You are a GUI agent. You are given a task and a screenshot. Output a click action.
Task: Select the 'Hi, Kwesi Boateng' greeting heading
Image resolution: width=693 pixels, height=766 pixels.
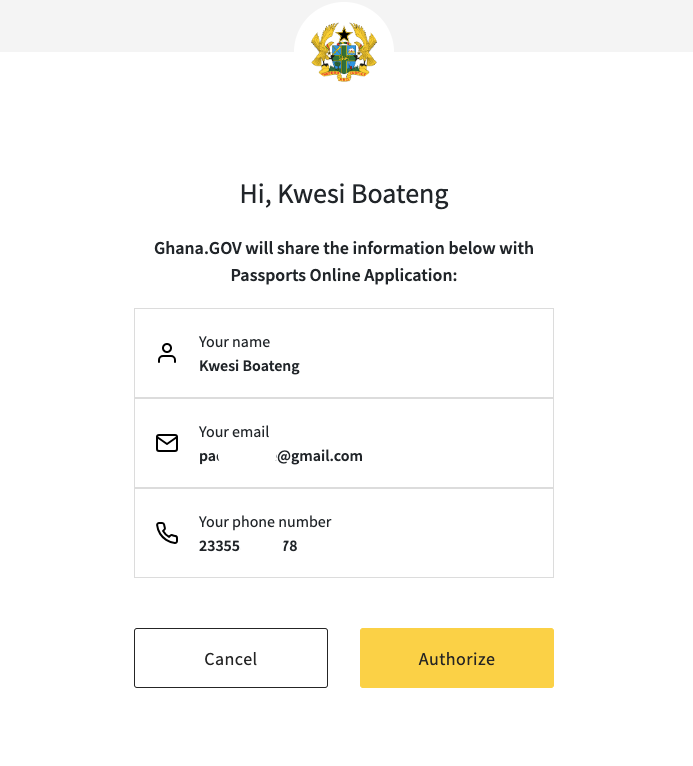pos(344,194)
